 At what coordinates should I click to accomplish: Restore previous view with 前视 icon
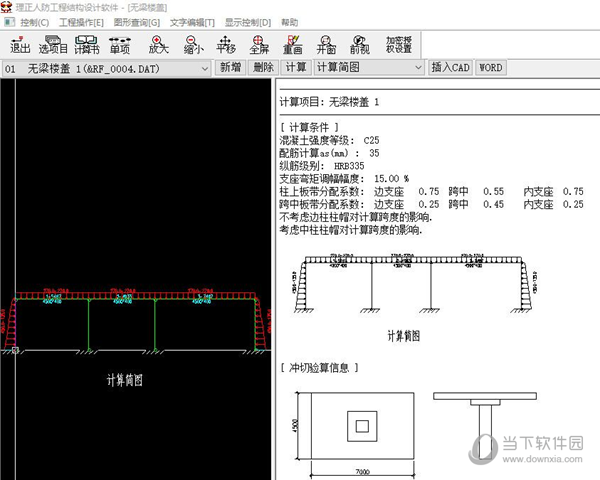(360, 45)
